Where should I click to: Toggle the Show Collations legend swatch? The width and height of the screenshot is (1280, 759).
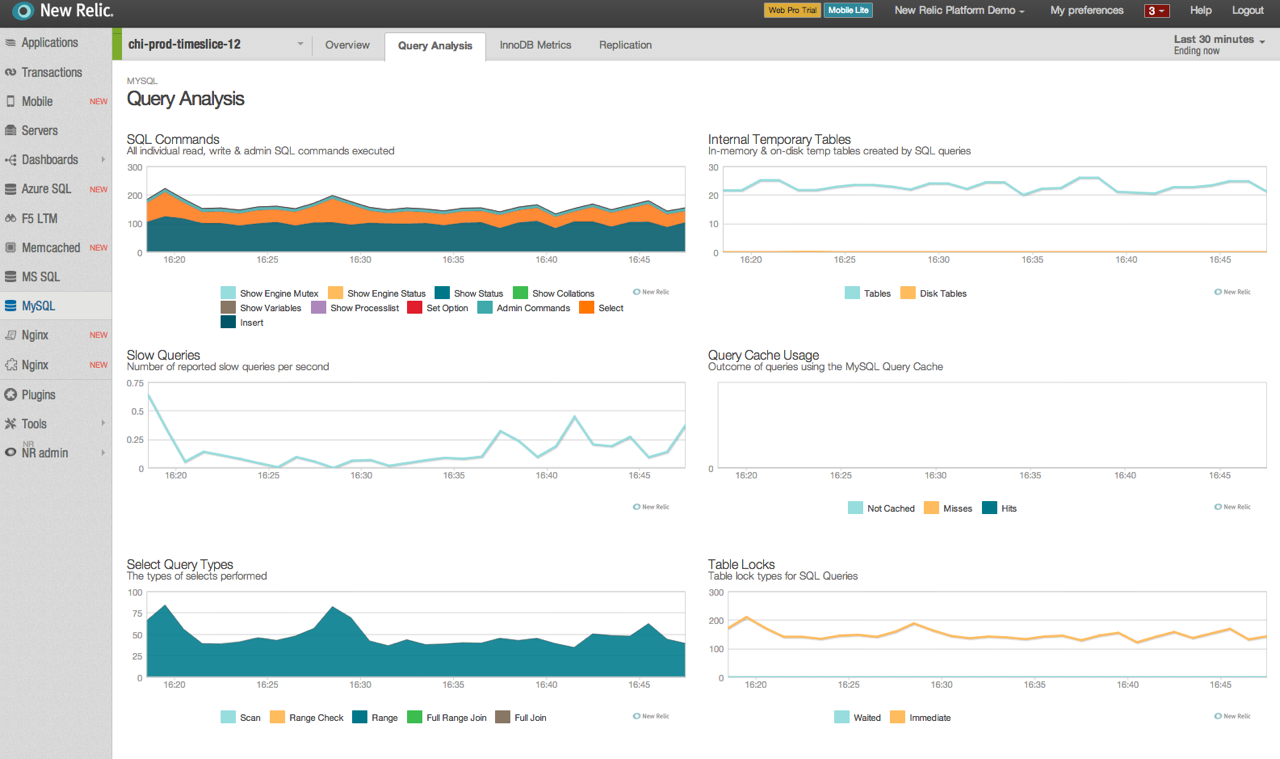(520, 293)
